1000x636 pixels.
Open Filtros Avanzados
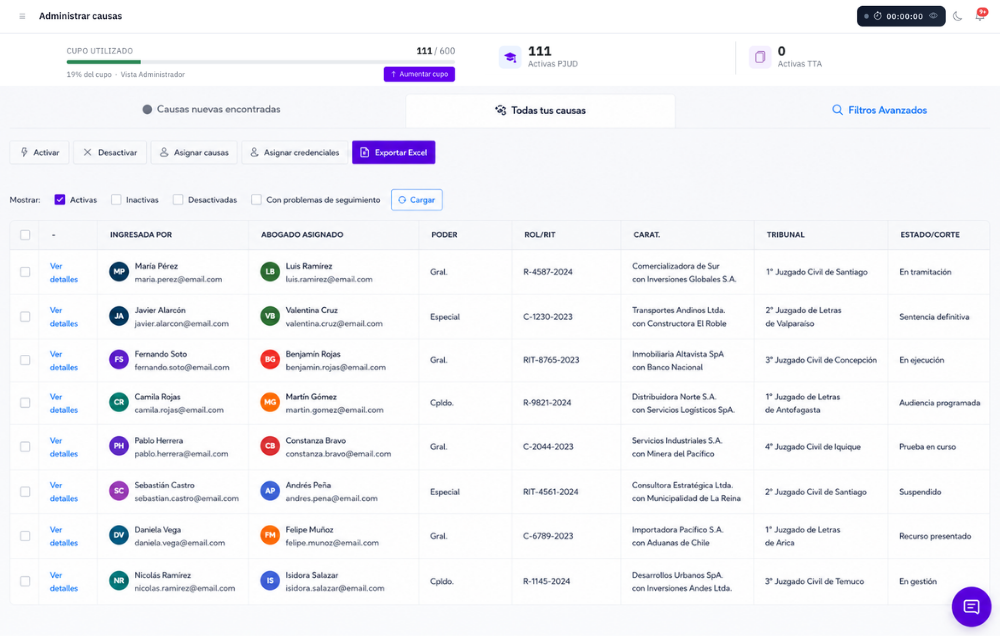[879, 110]
